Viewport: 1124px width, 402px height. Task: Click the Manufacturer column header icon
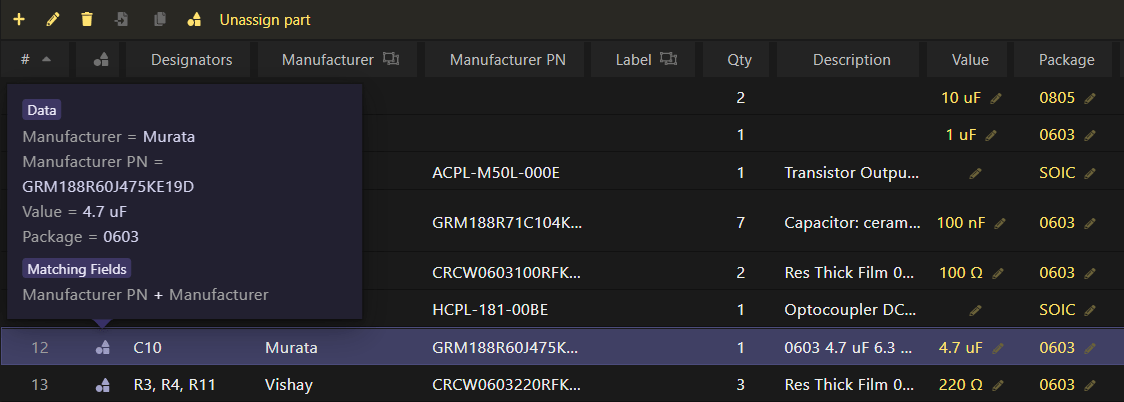[x=391, y=59]
